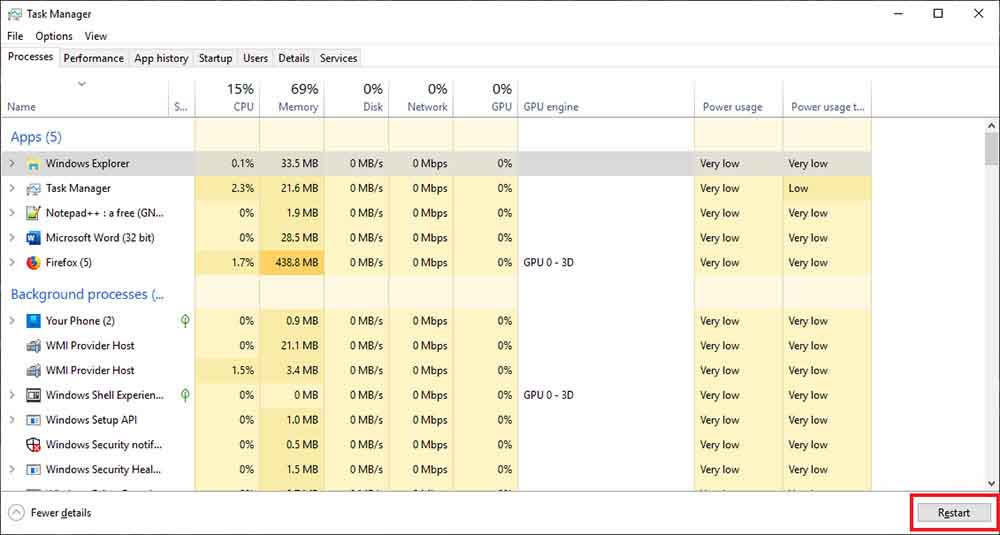Image resolution: width=1000 pixels, height=535 pixels.
Task: Open the View menu
Action: (x=96, y=36)
